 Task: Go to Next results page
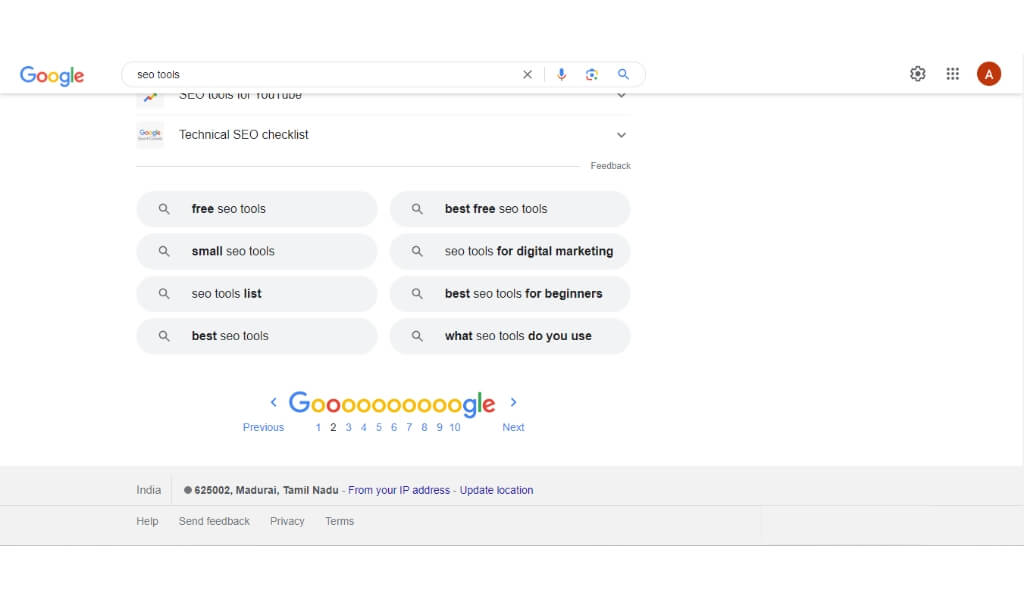513,428
